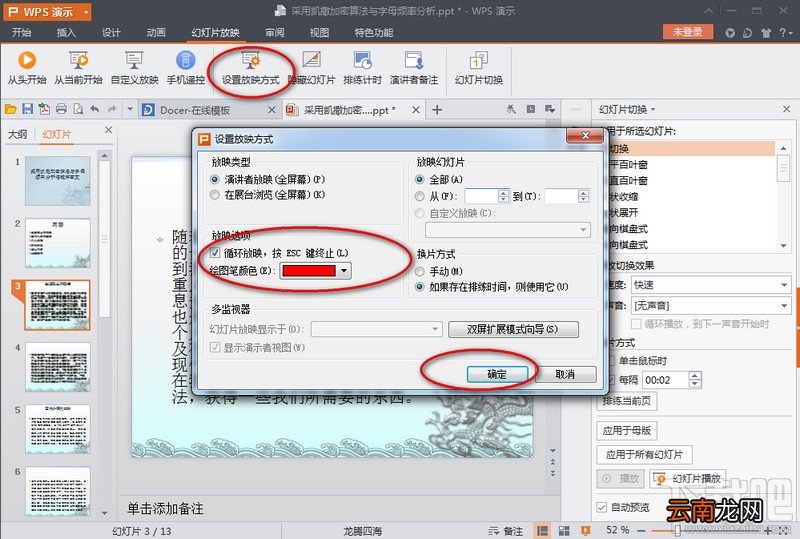Open slideshow settings (设置放映方式)

251,67
